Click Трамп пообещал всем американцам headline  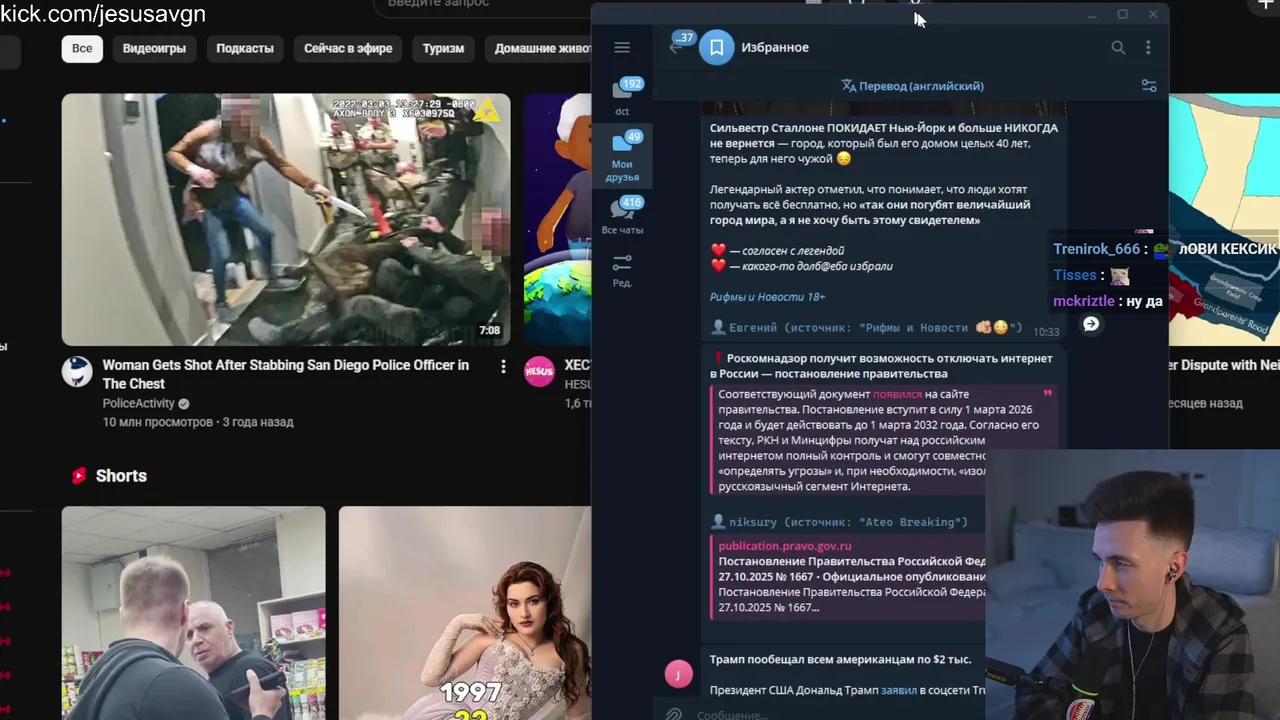[840, 659]
